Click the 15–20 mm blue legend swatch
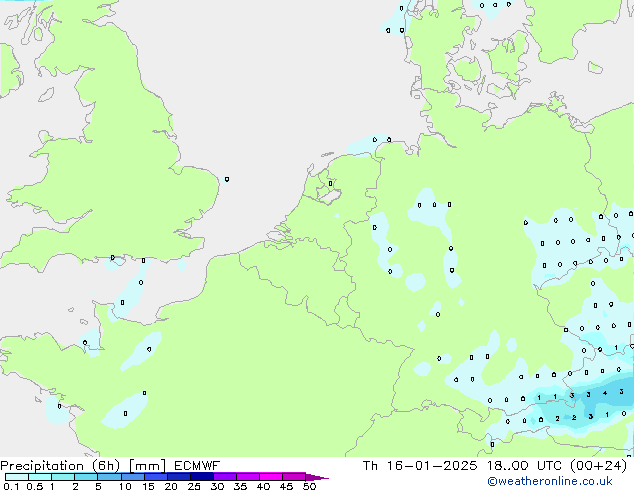 156,477
